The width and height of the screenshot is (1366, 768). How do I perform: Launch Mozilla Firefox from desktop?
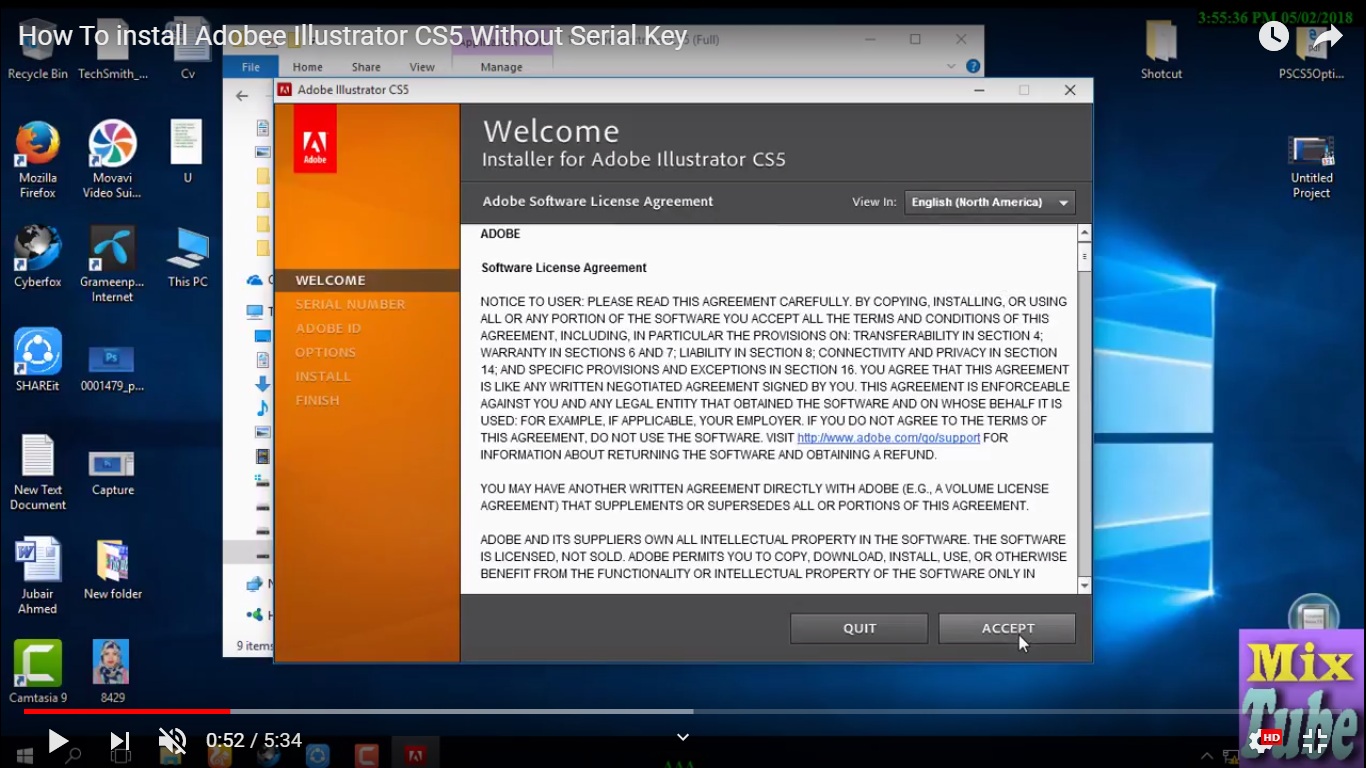[x=38, y=160]
